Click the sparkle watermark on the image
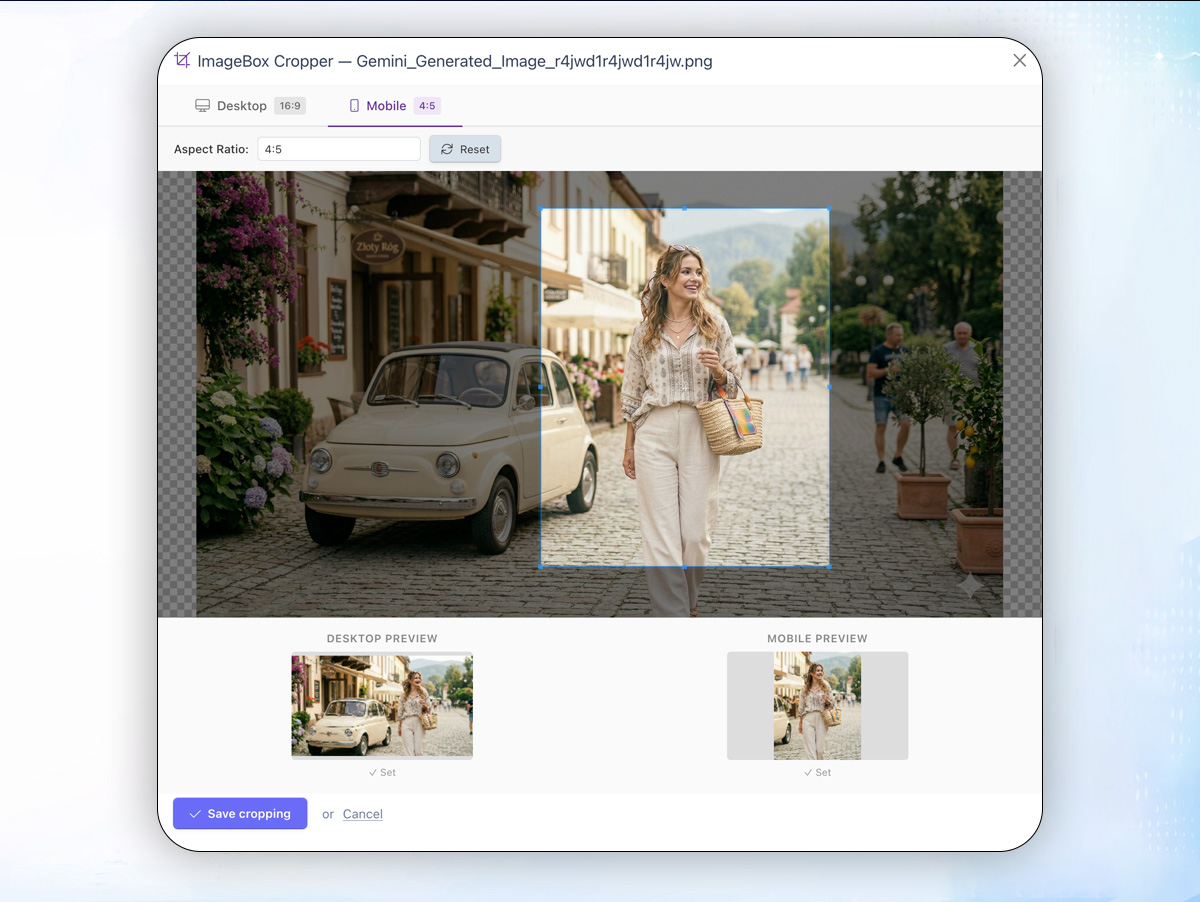 (x=970, y=586)
